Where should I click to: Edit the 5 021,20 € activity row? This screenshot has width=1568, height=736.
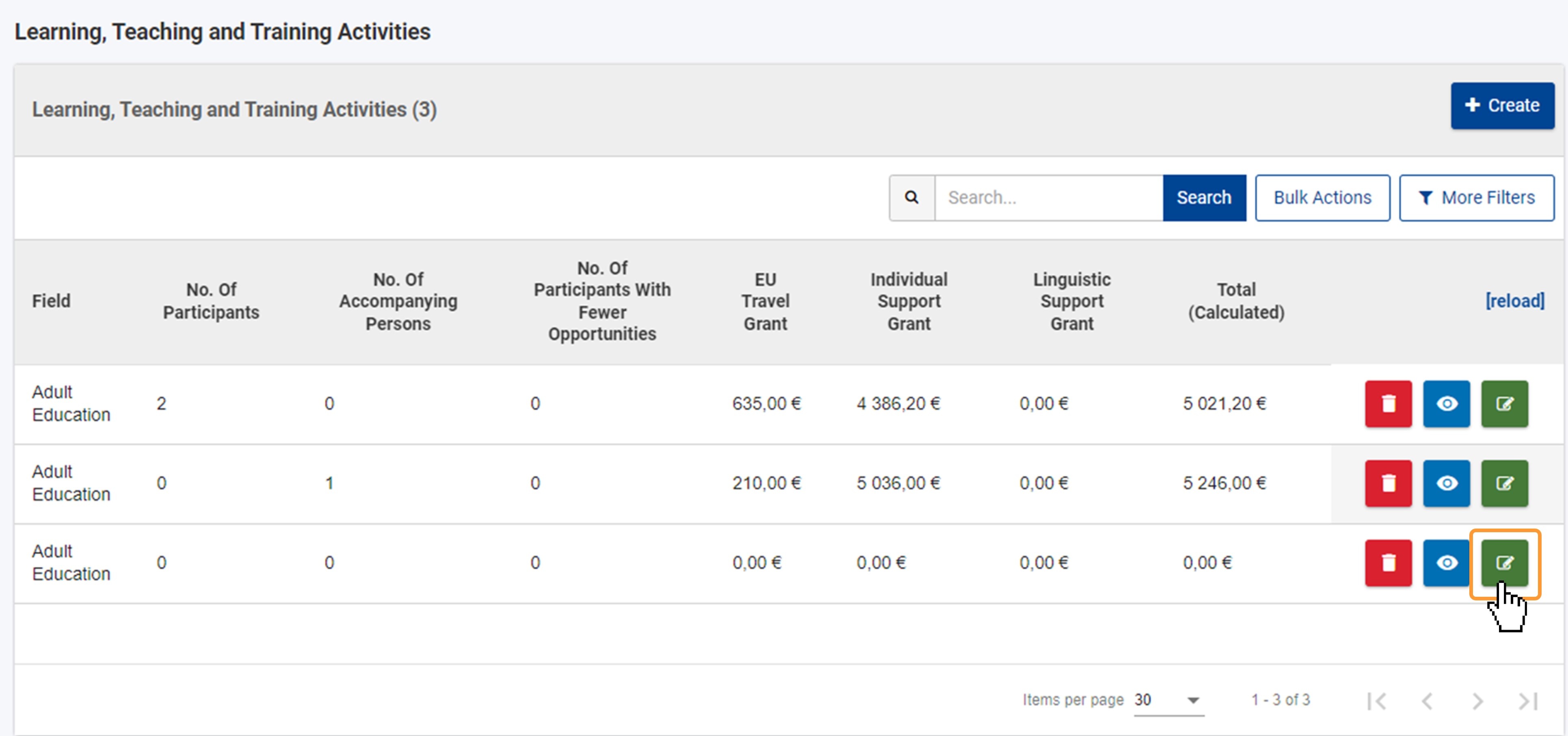[x=1504, y=404]
